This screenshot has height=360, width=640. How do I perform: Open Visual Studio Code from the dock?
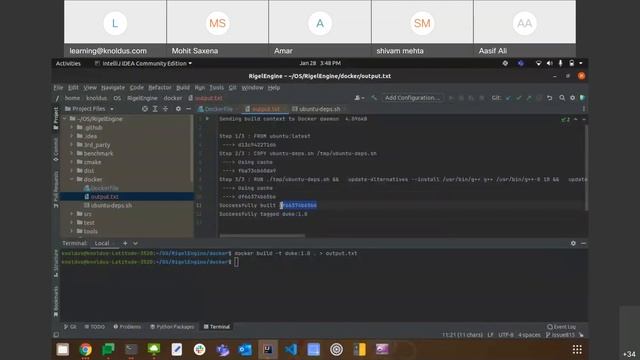pyautogui.click(x=291, y=349)
